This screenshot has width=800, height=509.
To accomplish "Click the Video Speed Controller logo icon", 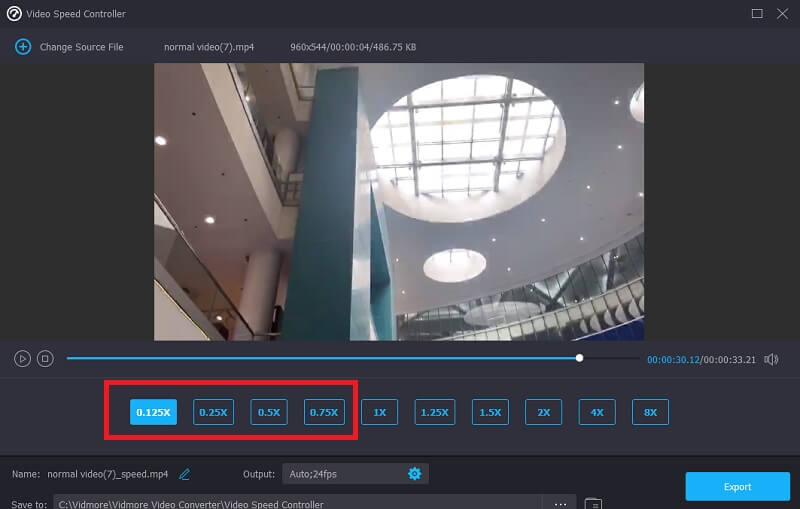I will 14,14.
